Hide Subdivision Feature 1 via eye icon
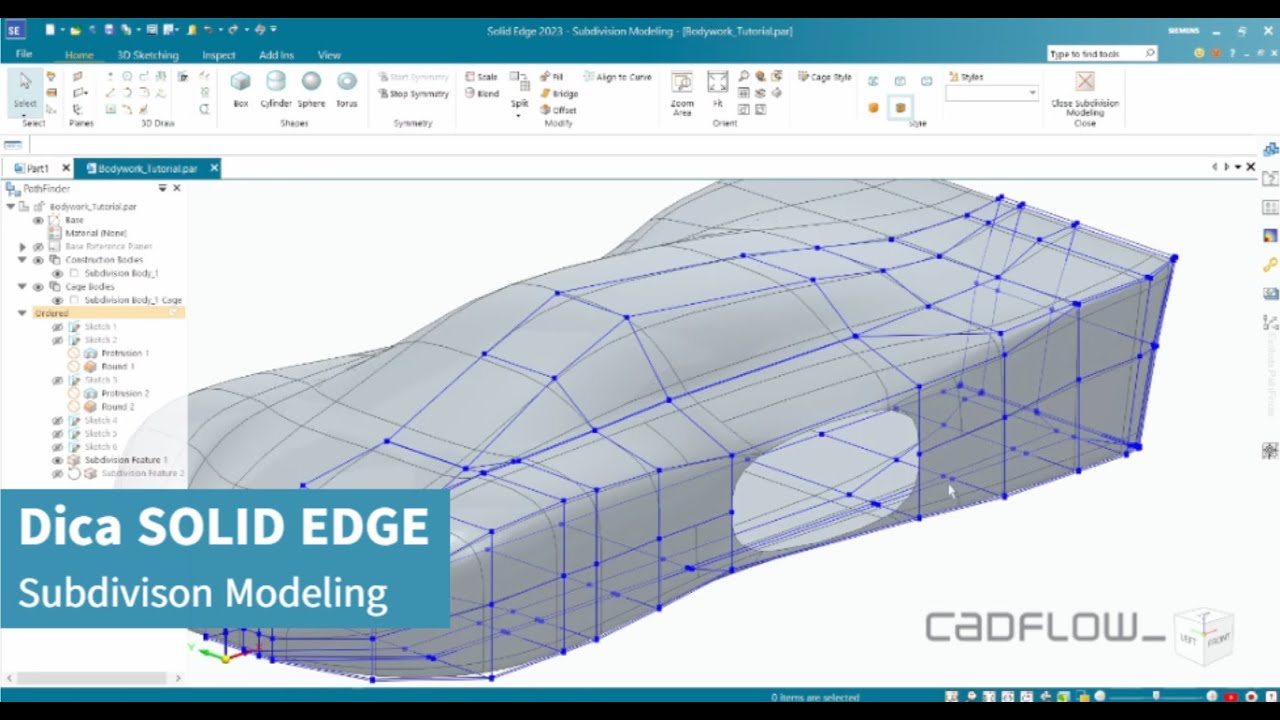Screen dimensions: 1280x720 (x=57, y=460)
